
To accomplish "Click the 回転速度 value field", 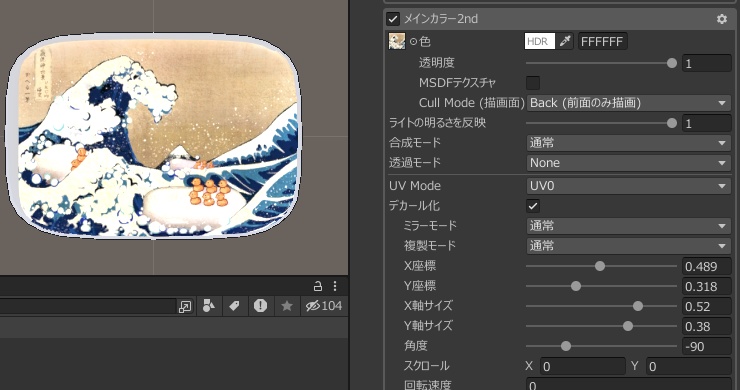I will [x=629, y=384].
